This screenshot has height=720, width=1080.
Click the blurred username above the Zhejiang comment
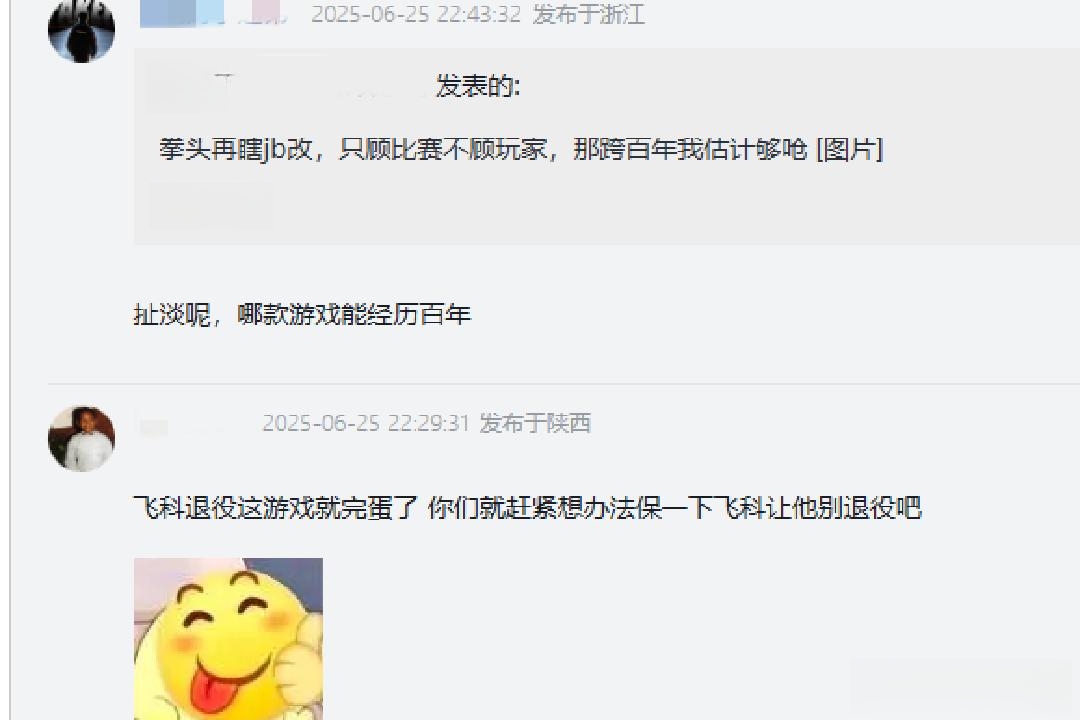[212, 14]
